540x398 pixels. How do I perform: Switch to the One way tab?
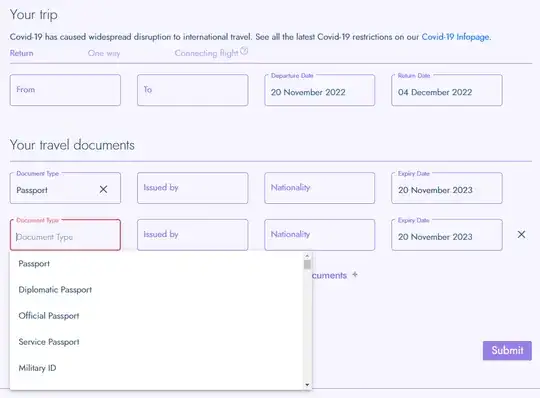pos(104,53)
